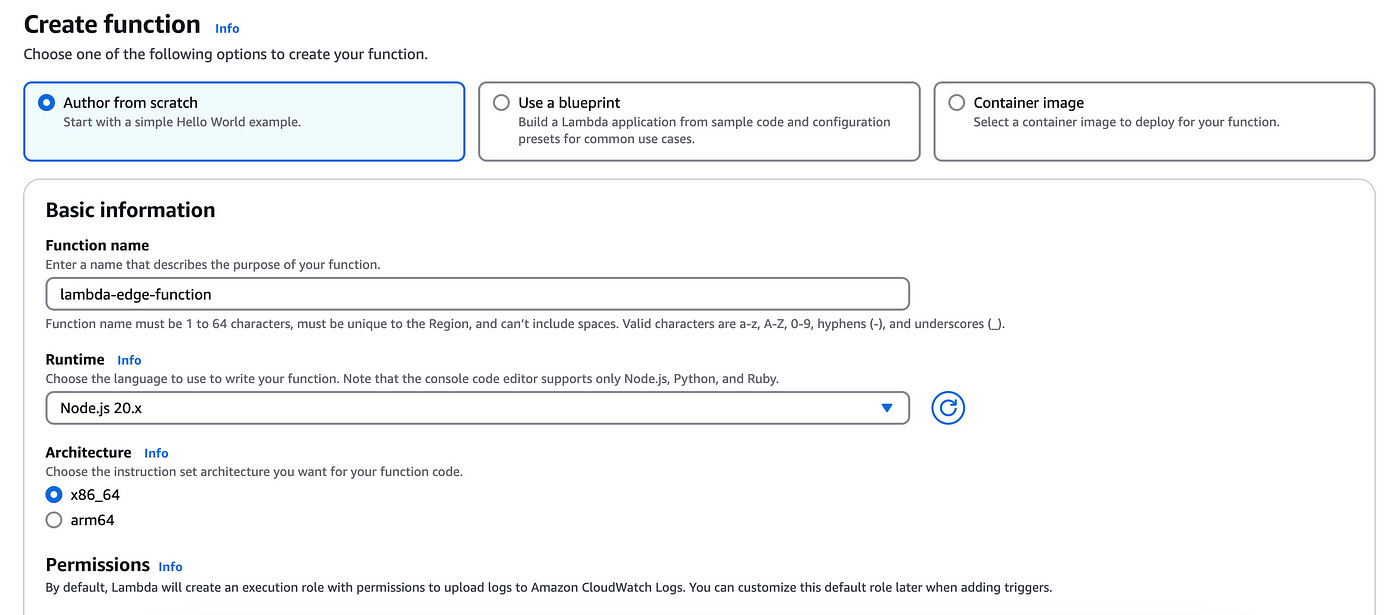Viewport: 1400px width, 615px height.
Task: Click 'Start with a simple Hello World example' text
Action: [x=182, y=122]
